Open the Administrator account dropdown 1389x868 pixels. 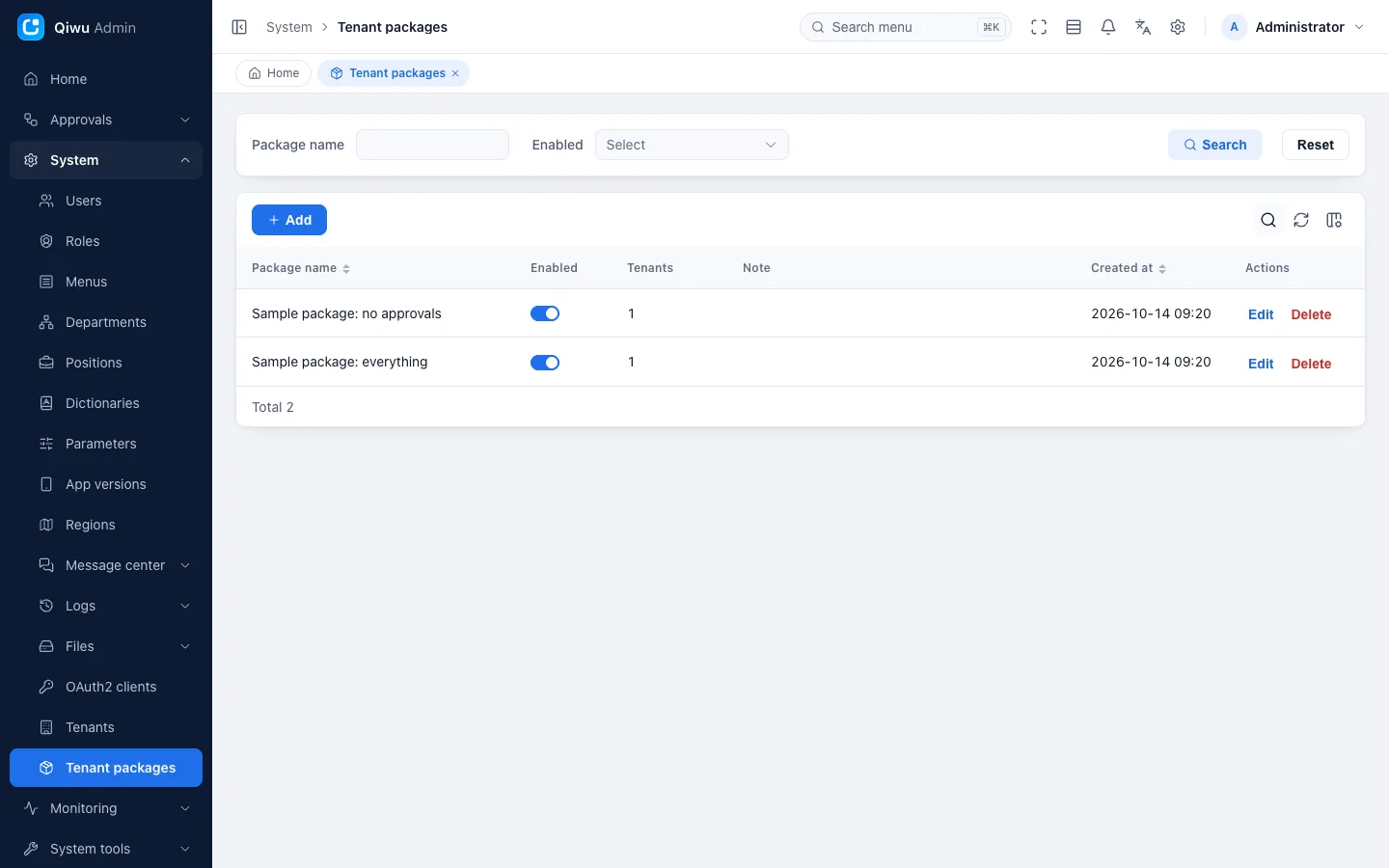pyautogui.click(x=1293, y=27)
